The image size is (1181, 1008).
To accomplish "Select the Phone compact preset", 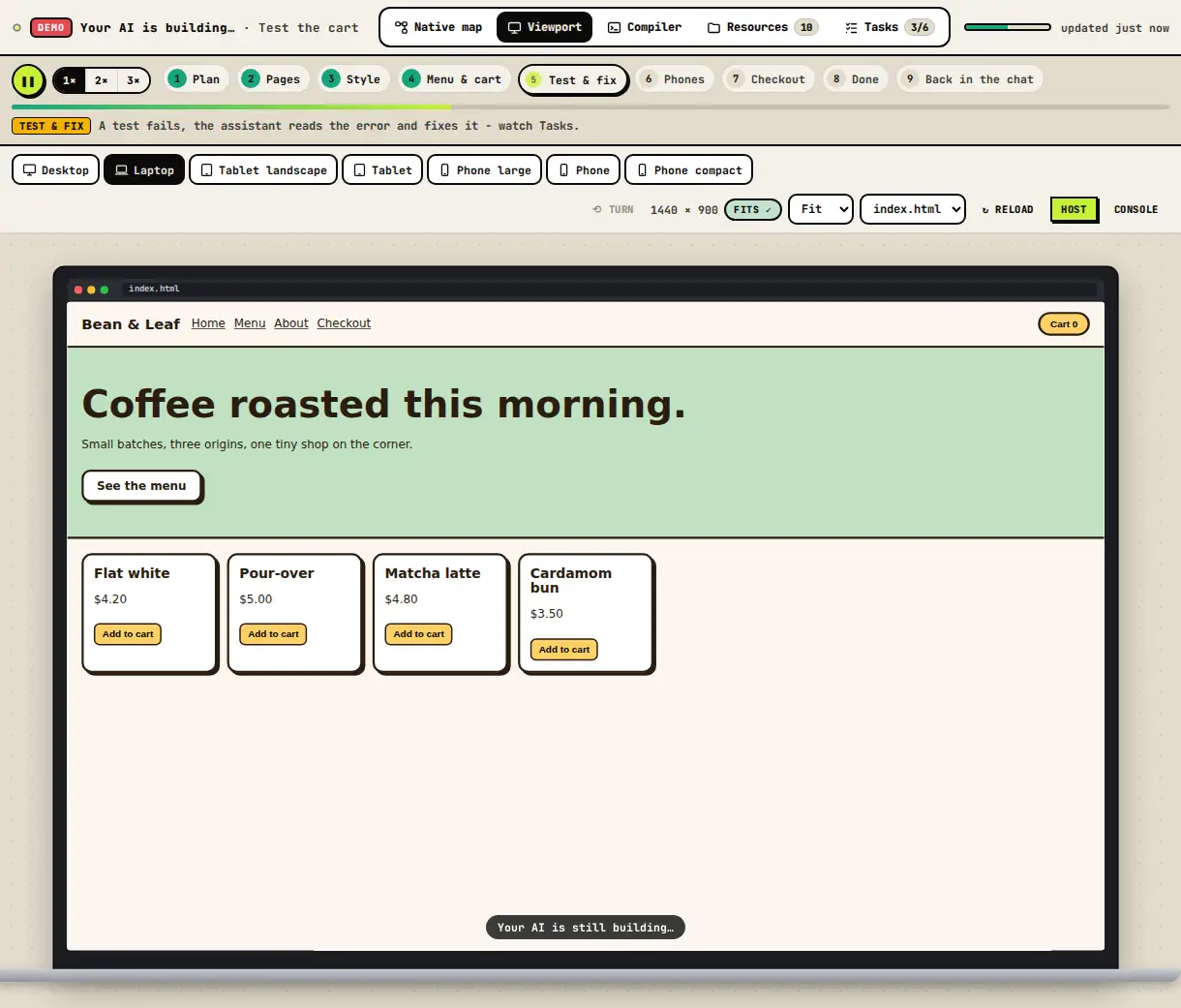I will [688, 169].
